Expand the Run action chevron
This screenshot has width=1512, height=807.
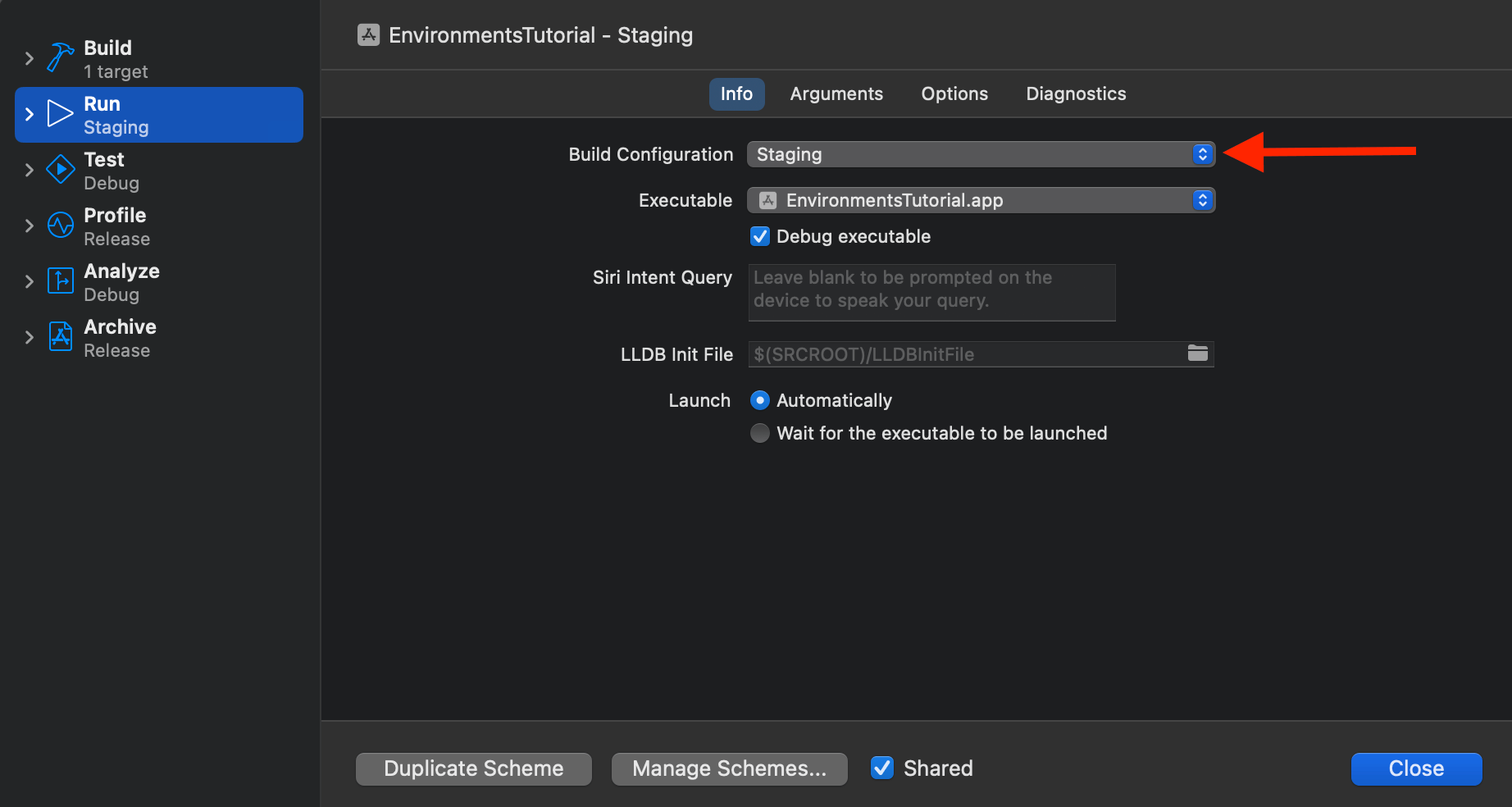click(x=29, y=114)
